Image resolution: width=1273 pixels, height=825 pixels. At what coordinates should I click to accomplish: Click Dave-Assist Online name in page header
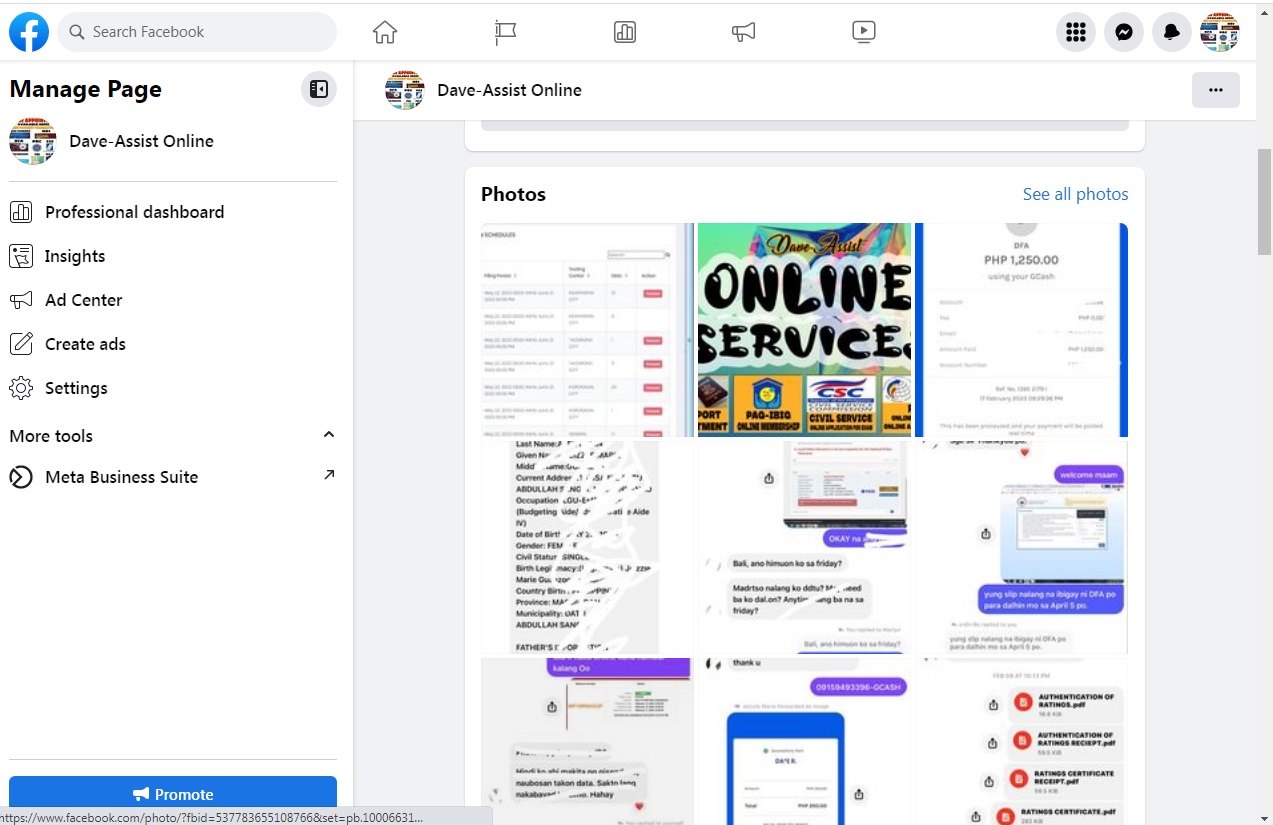tap(509, 90)
